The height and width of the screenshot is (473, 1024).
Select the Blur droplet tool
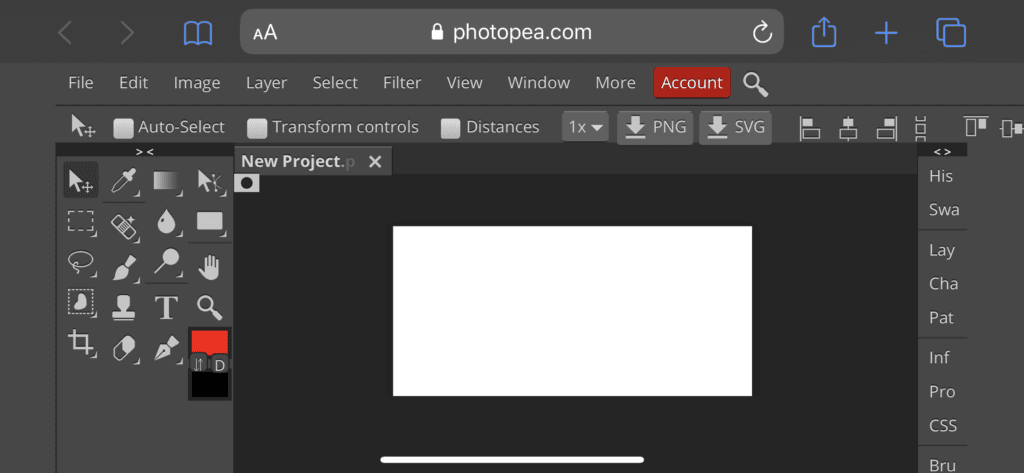pyautogui.click(x=167, y=223)
